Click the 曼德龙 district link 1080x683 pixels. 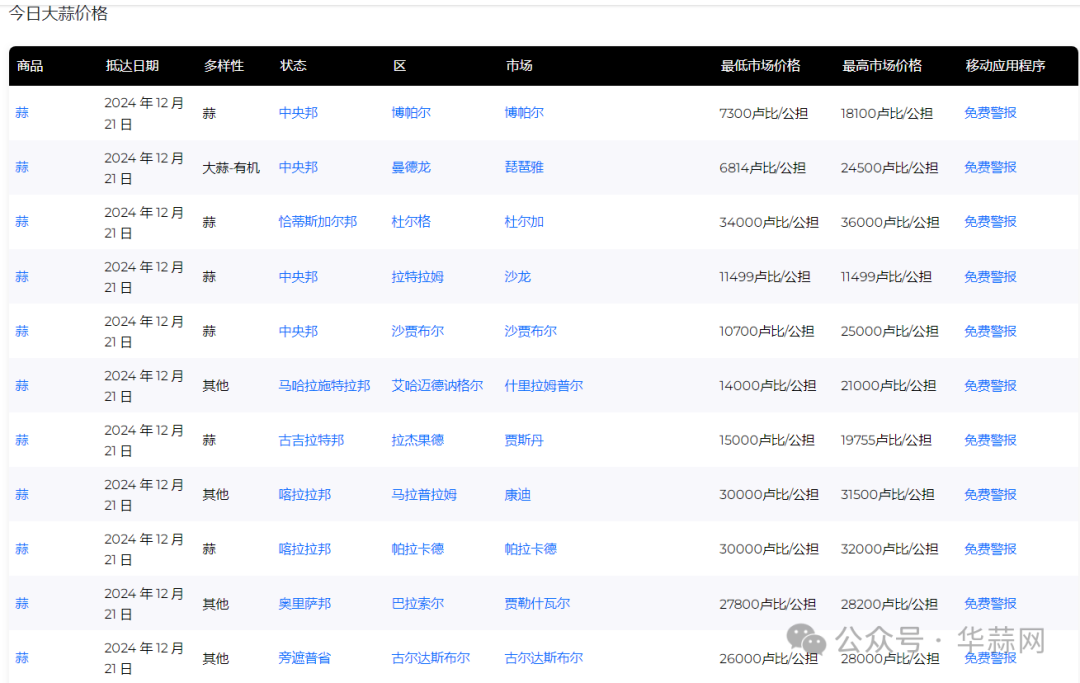[411, 167]
